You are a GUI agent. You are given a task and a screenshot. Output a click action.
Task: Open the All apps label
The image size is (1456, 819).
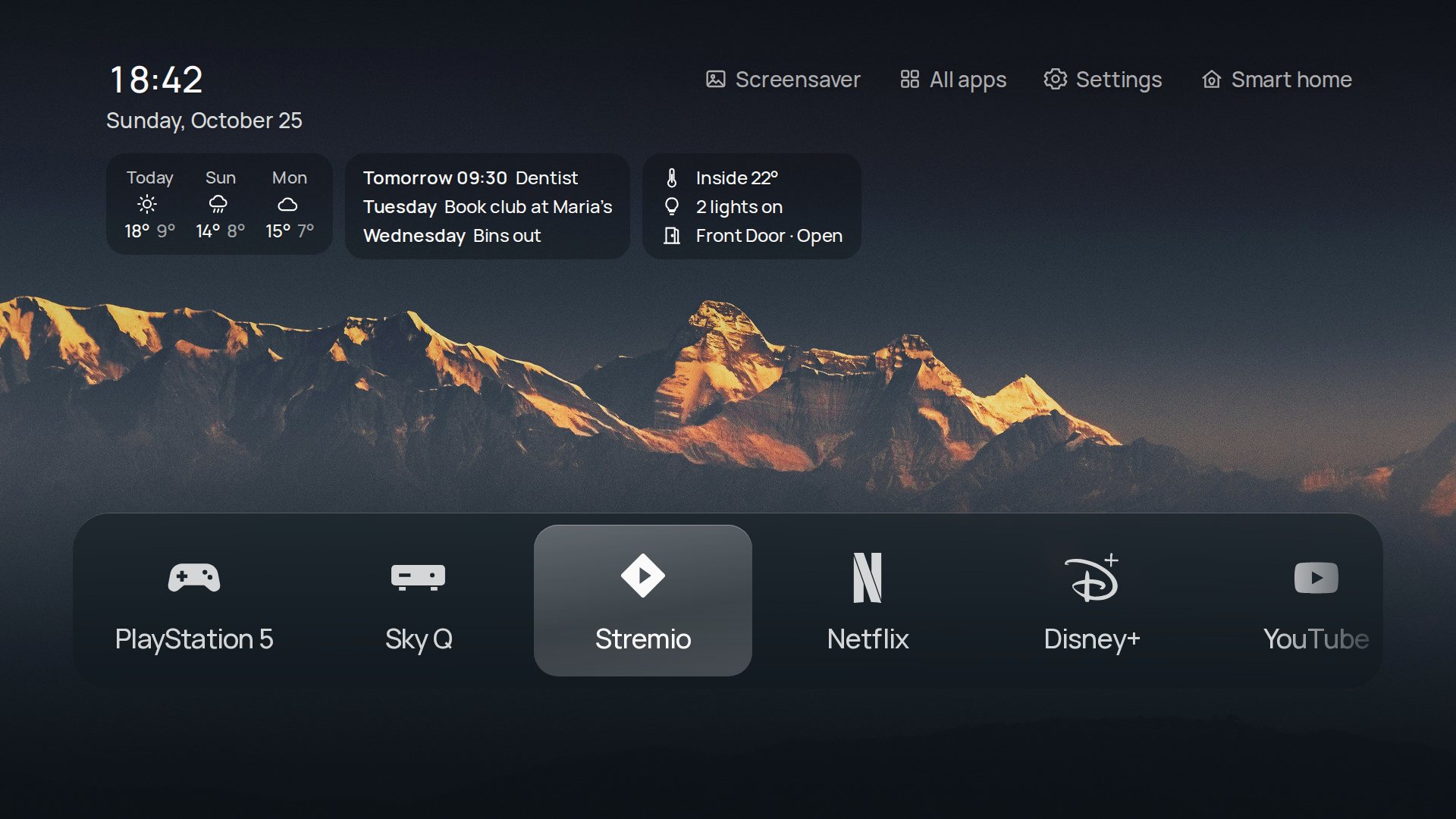968,80
